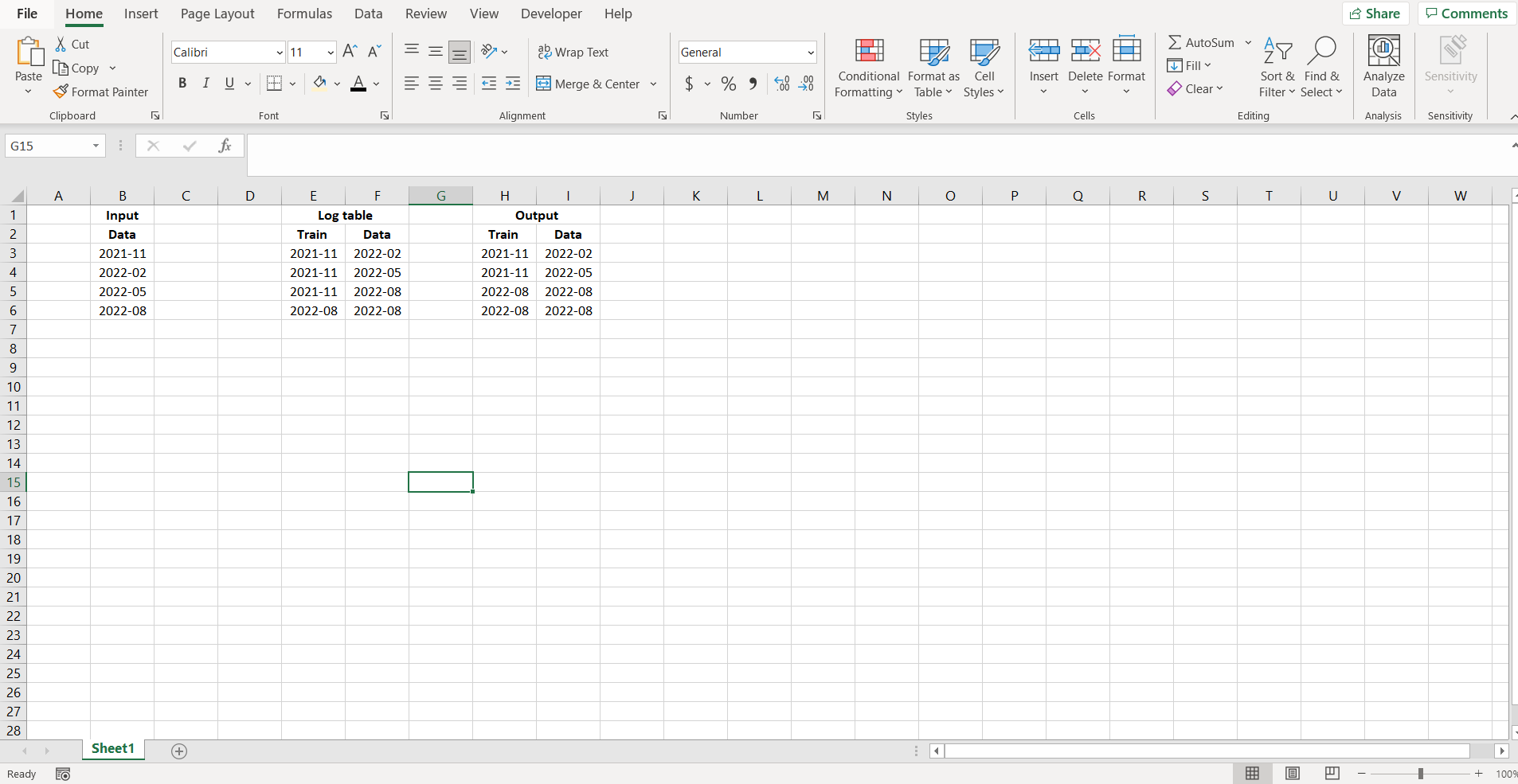Click the Share button
This screenshot has height=784, width=1518.
1376,14
